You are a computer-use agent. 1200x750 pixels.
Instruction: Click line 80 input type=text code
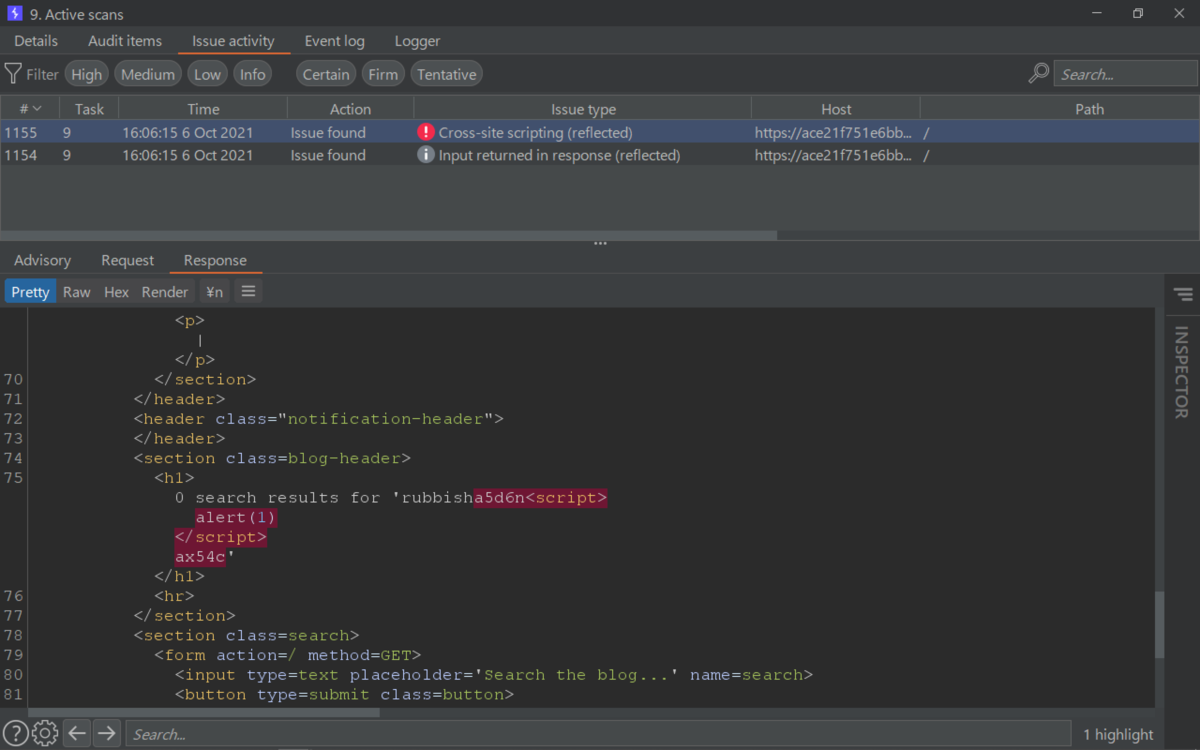(494, 675)
